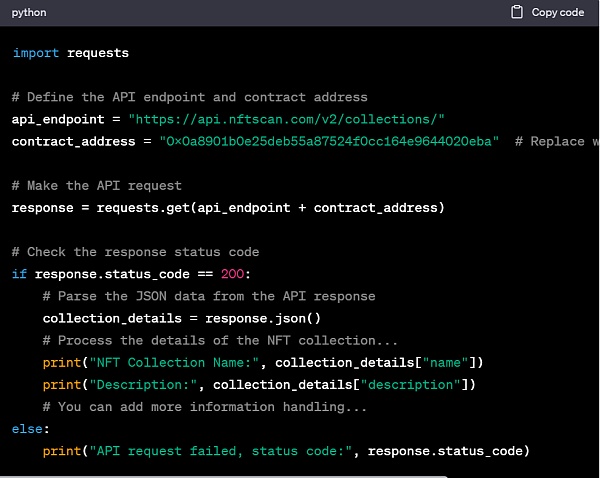The image size is (600, 478).
Task: Click the 'else:' keyword line
Action: (31, 429)
